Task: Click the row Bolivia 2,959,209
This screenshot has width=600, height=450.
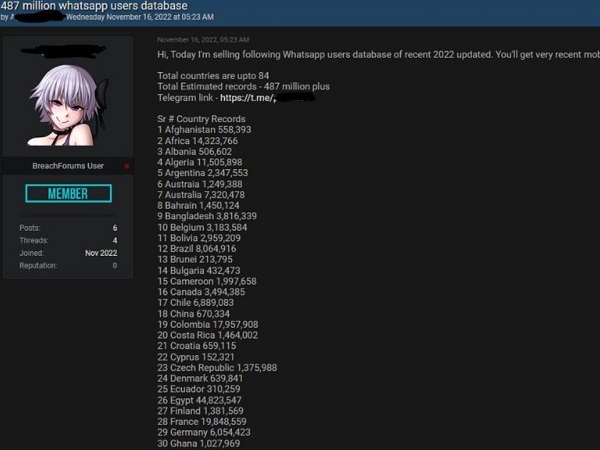Action: [199, 238]
